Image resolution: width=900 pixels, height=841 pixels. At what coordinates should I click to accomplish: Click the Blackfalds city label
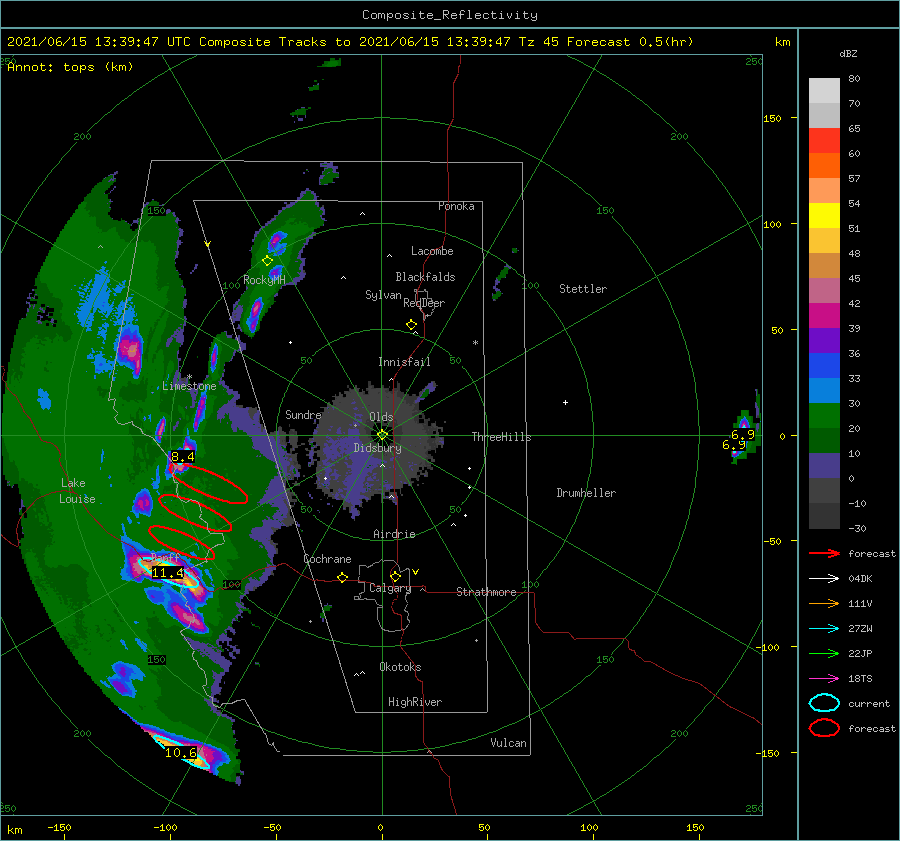425,277
